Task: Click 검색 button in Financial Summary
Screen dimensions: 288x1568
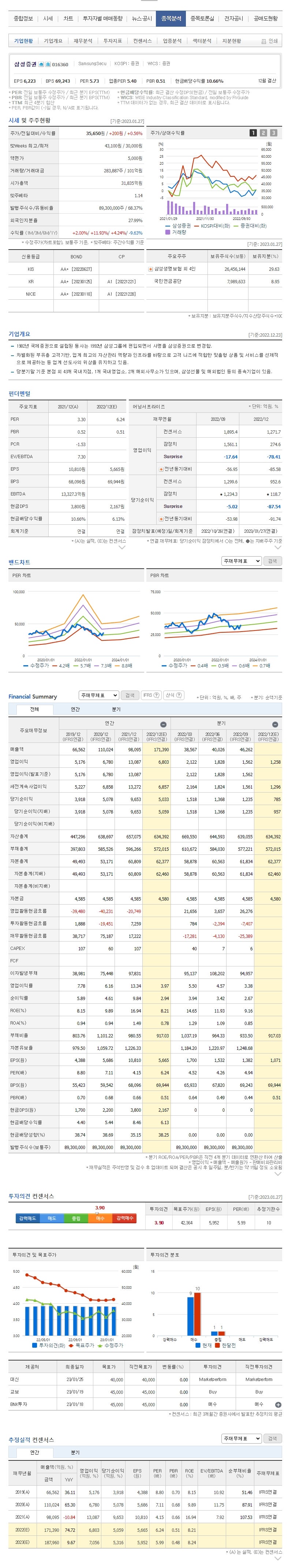Action: coord(130,695)
